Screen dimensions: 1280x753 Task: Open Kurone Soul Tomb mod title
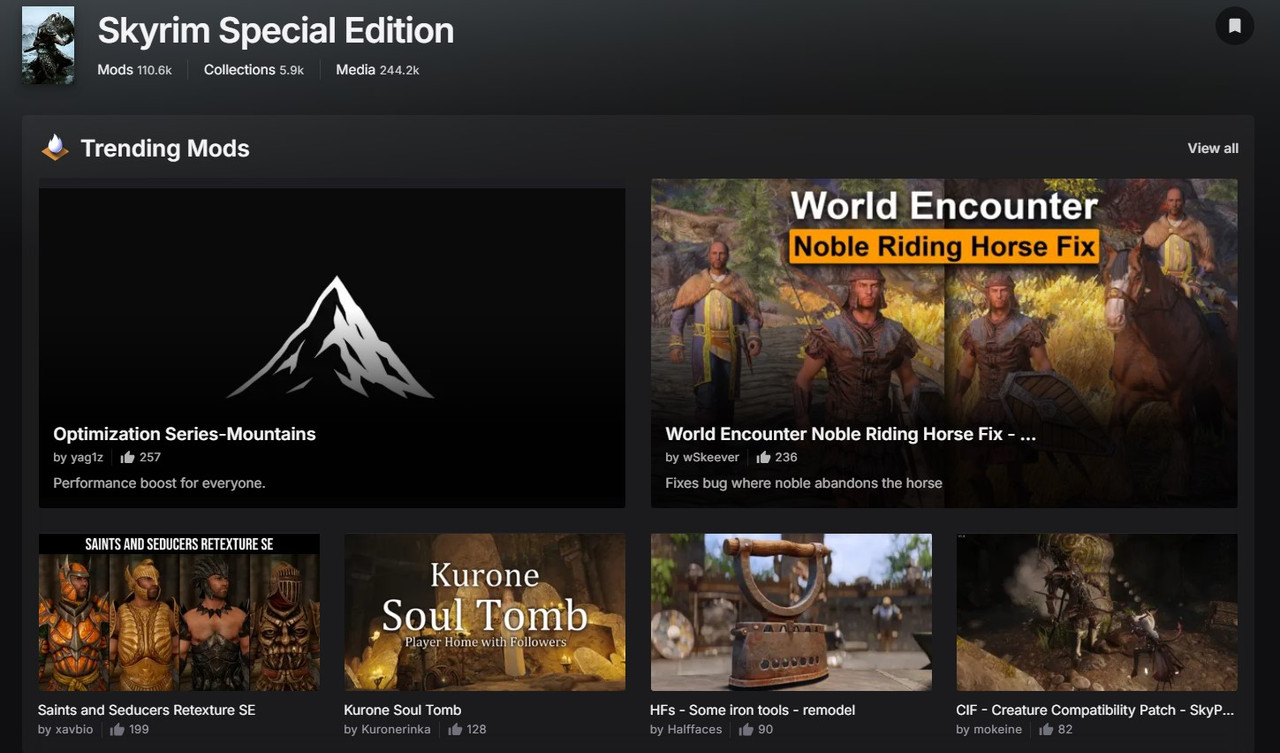pos(403,710)
